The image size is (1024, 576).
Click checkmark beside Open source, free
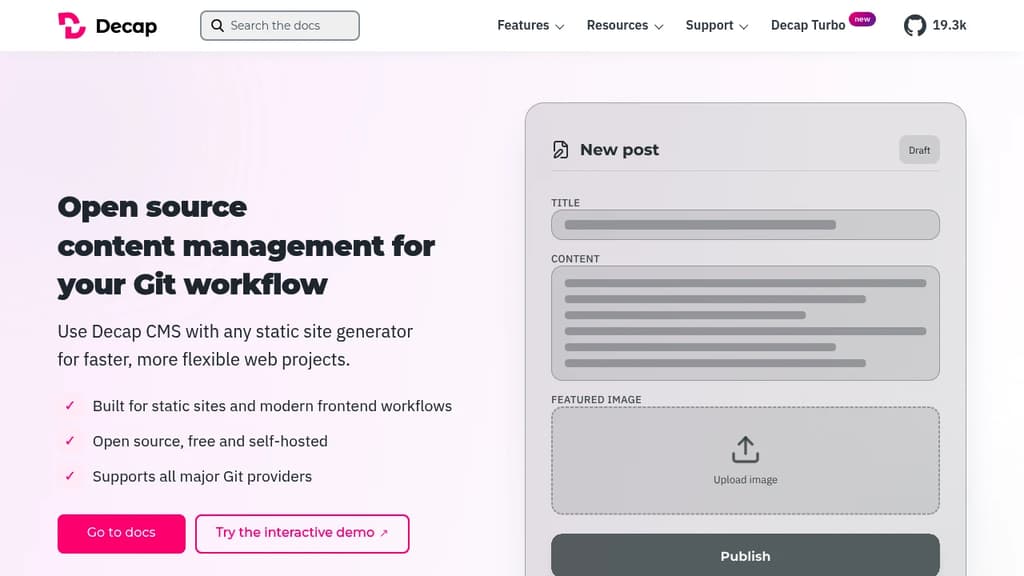70,441
